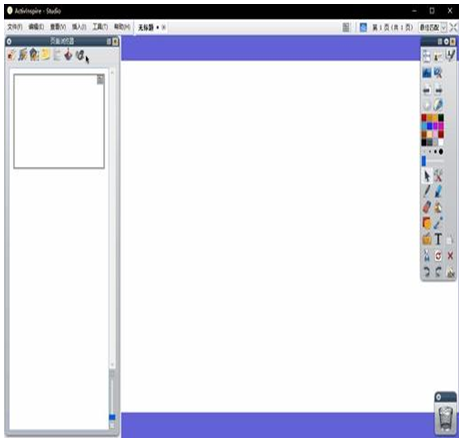Select the Shape tool

[427, 223]
